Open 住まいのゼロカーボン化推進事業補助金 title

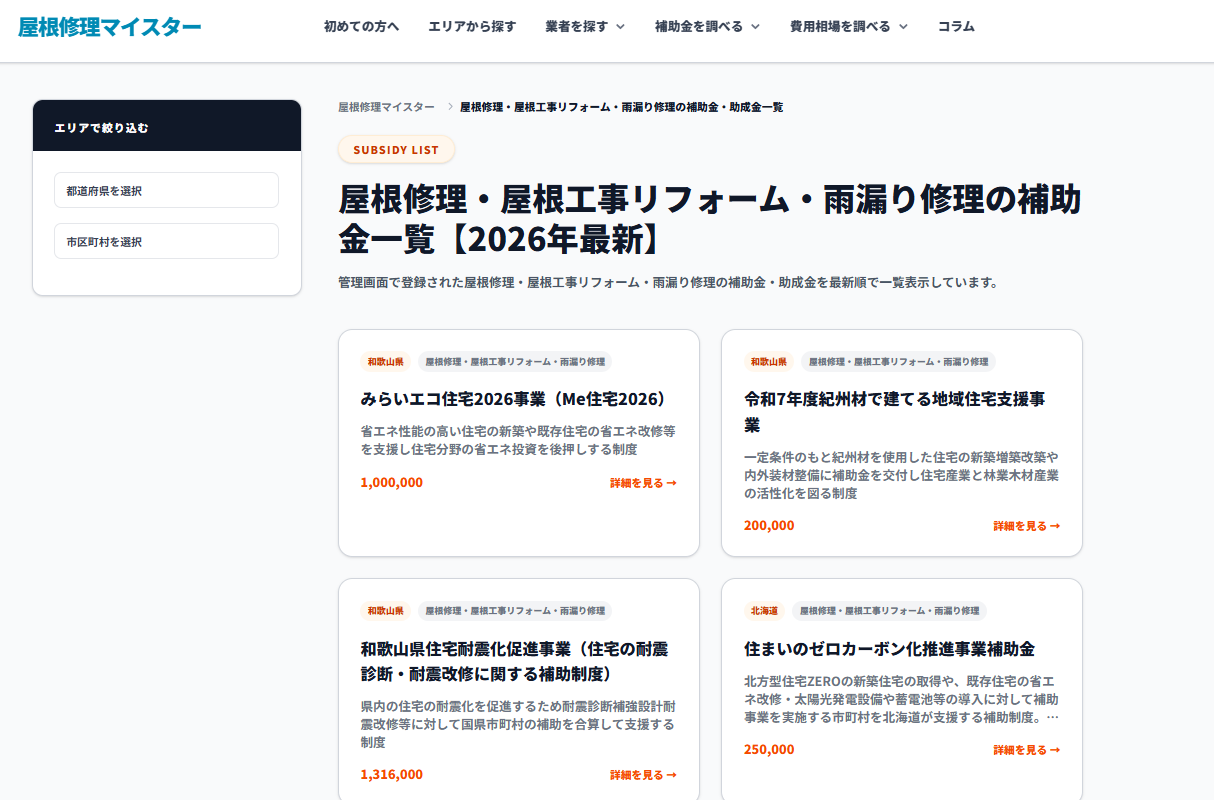click(889, 649)
